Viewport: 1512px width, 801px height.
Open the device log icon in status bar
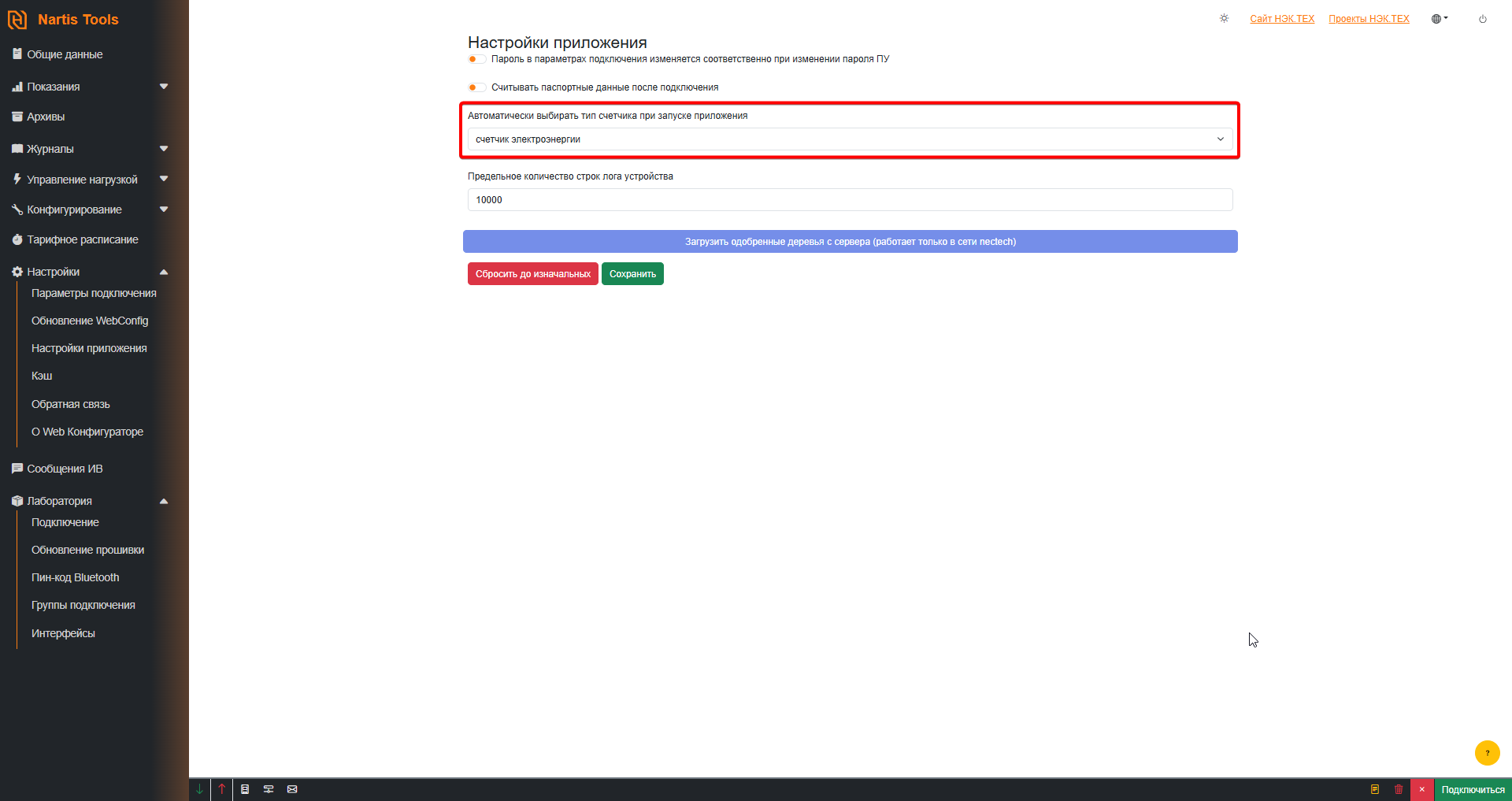245,788
